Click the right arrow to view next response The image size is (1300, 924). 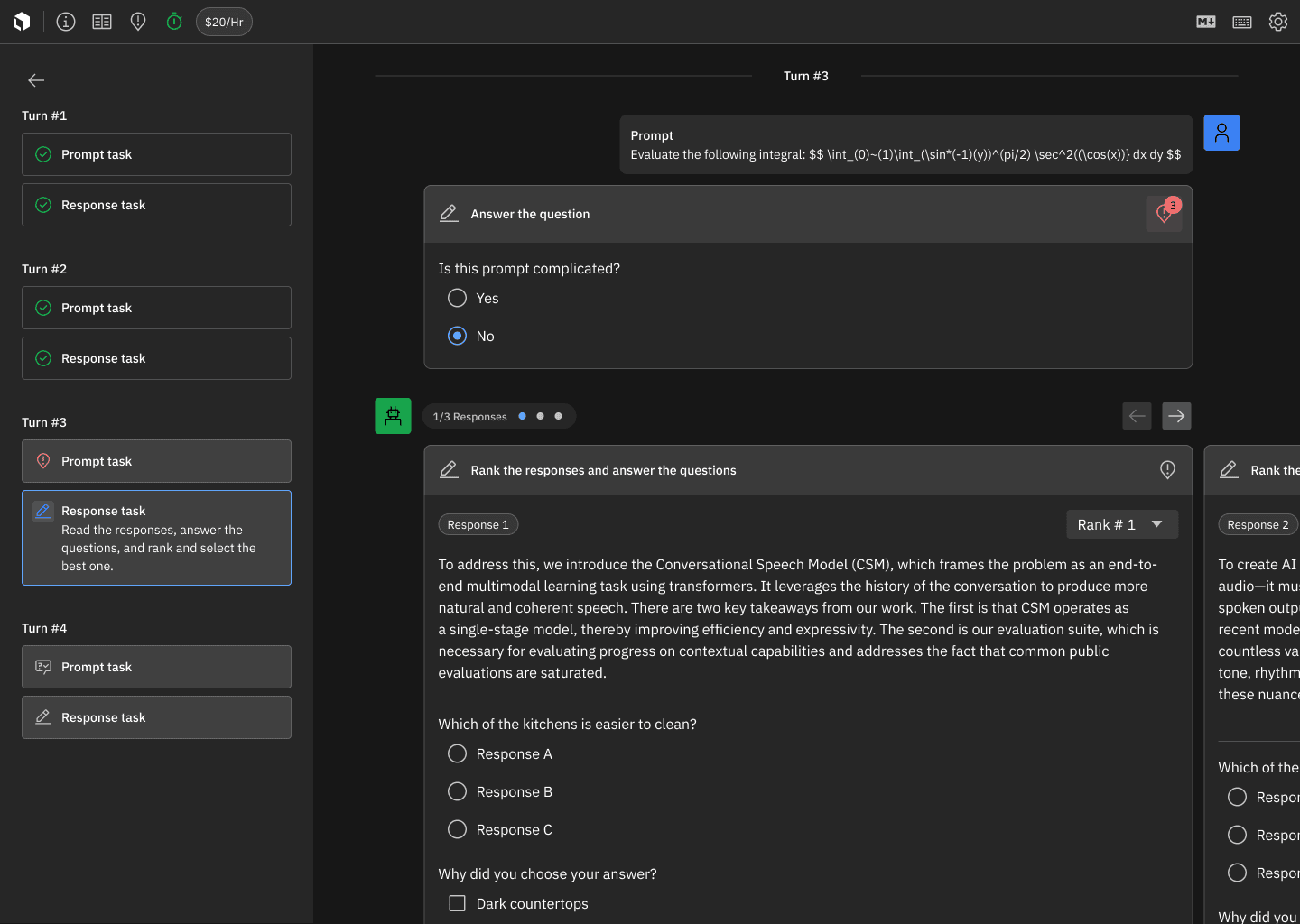1176,416
